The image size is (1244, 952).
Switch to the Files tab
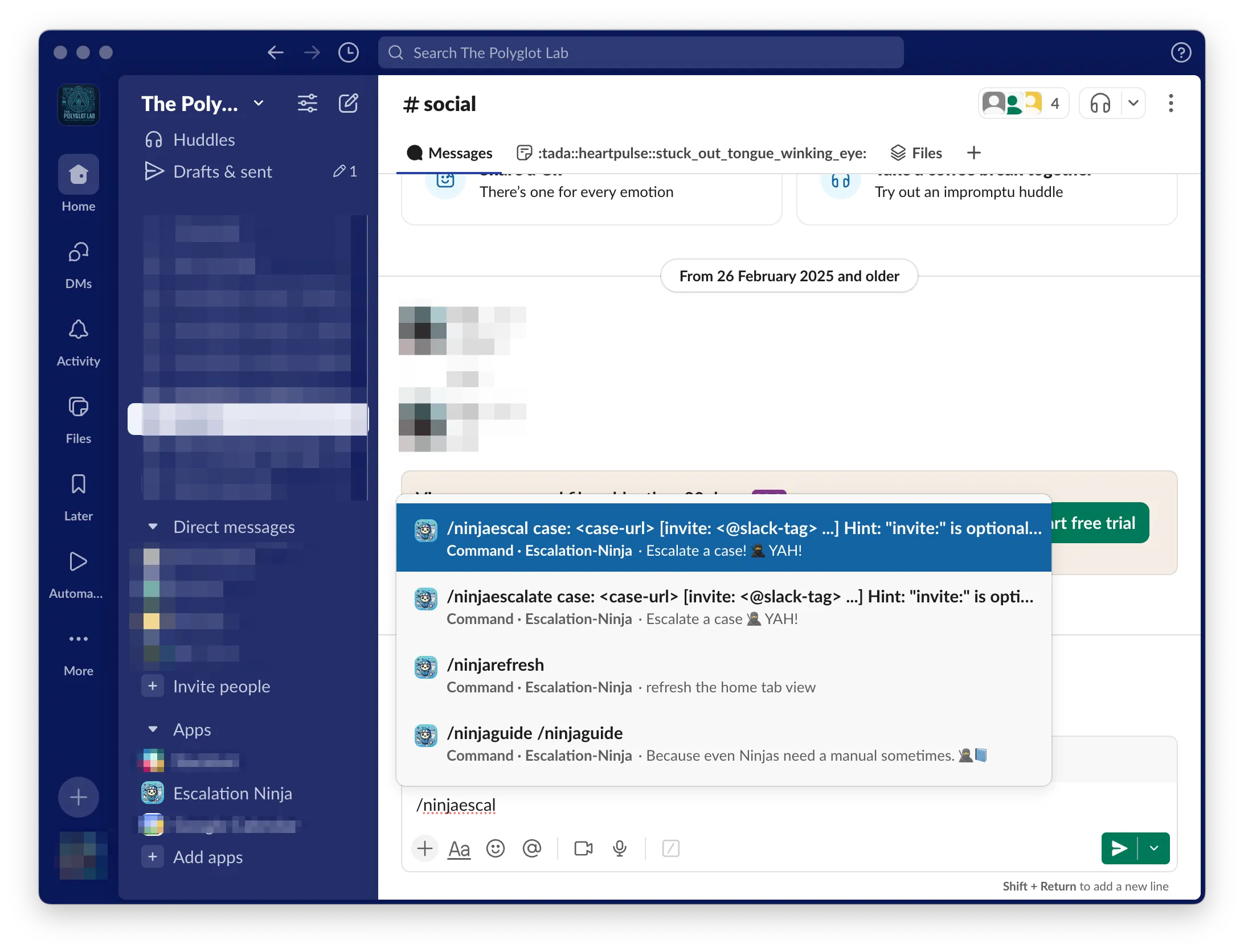pos(916,153)
